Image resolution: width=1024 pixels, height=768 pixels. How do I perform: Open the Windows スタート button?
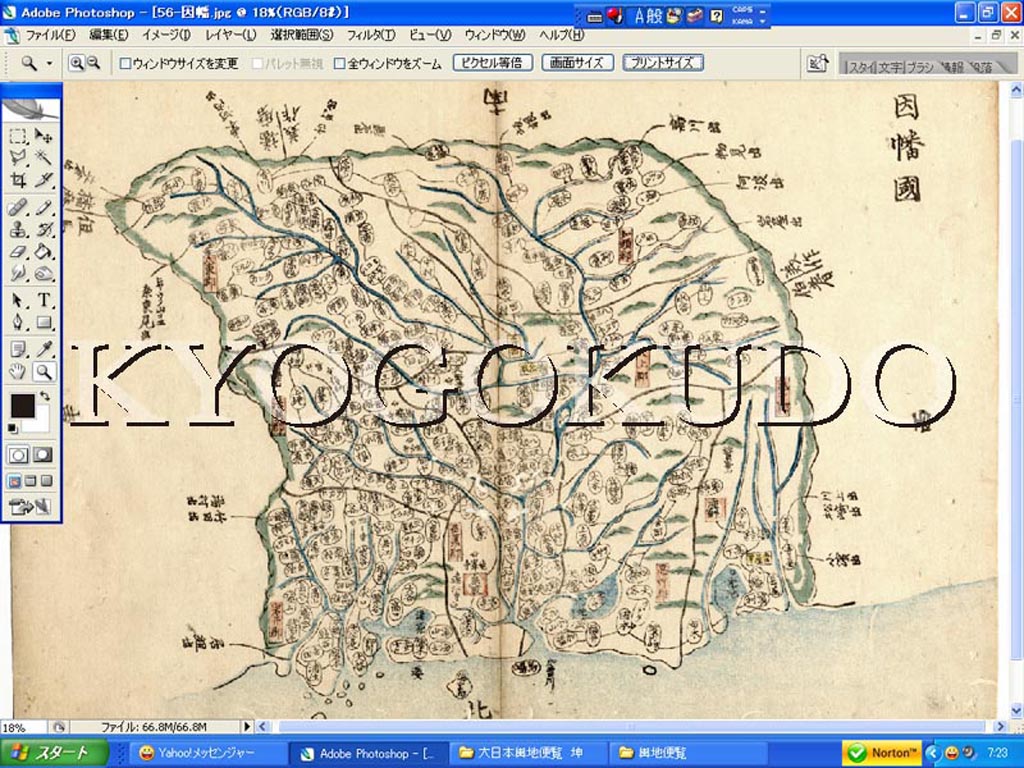tap(54, 753)
